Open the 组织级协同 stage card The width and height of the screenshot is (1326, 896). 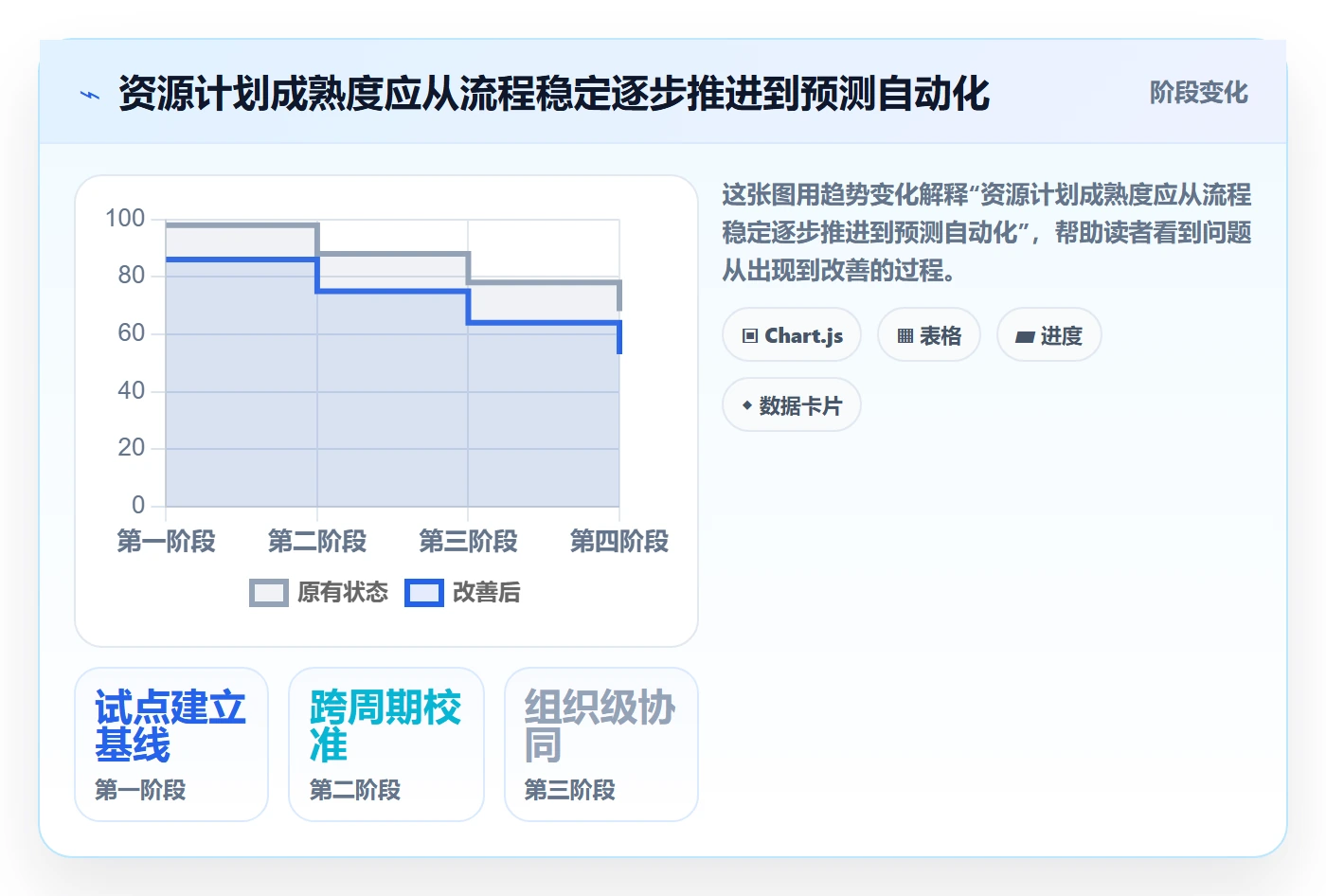click(601, 744)
